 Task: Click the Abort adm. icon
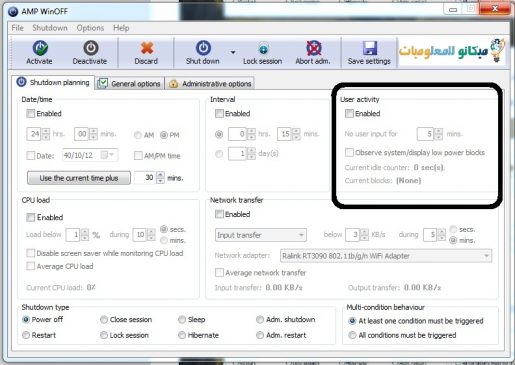coord(314,48)
